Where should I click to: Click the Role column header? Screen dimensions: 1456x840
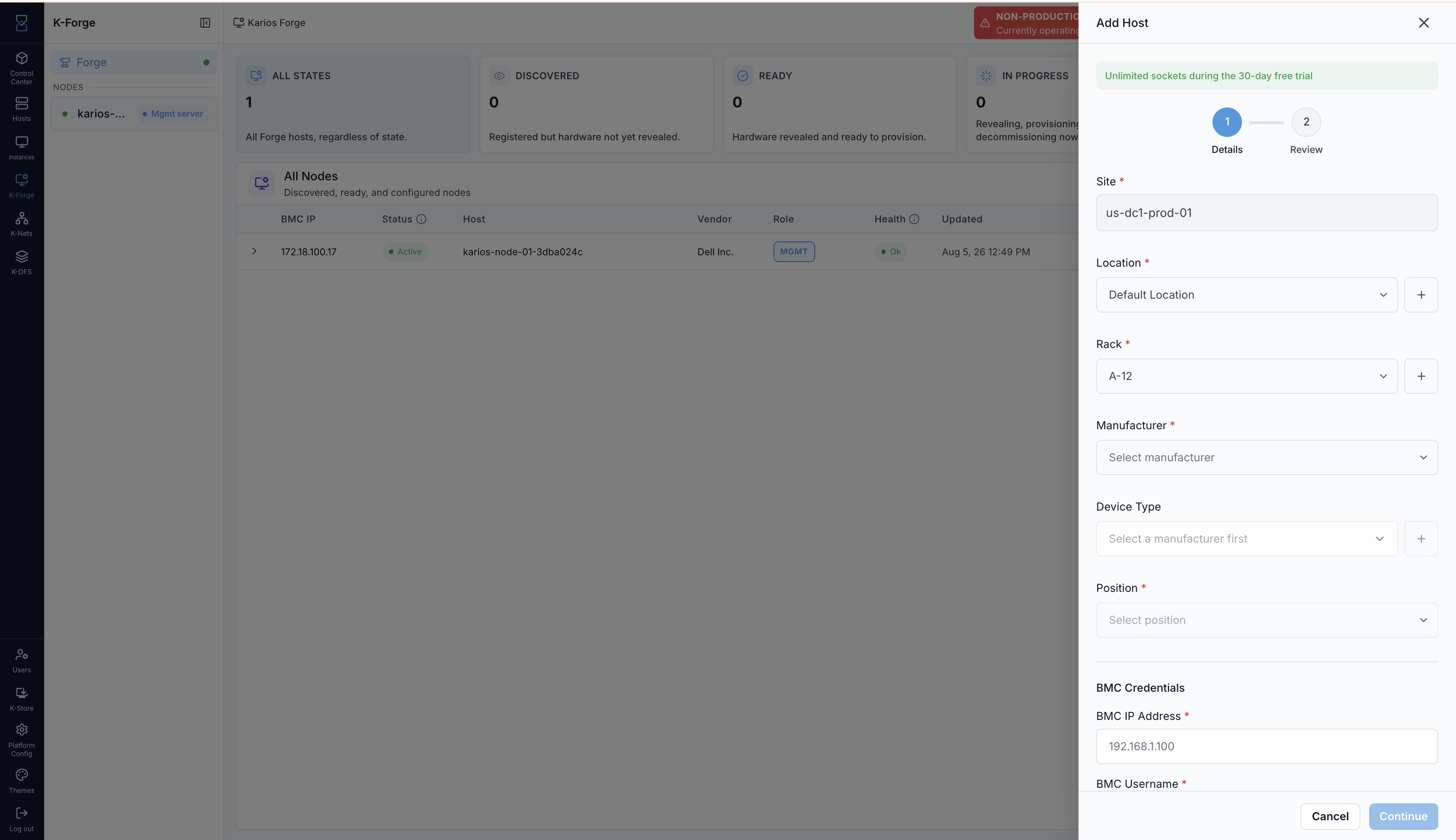[783, 219]
